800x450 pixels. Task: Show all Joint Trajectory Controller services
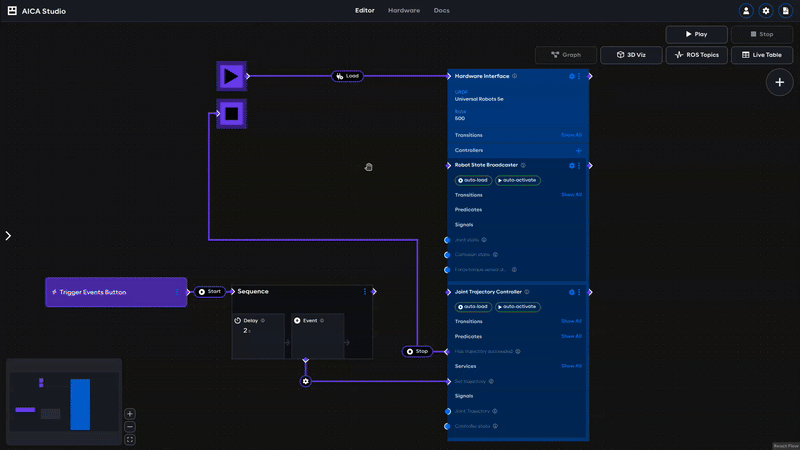(x=570, y=366)
